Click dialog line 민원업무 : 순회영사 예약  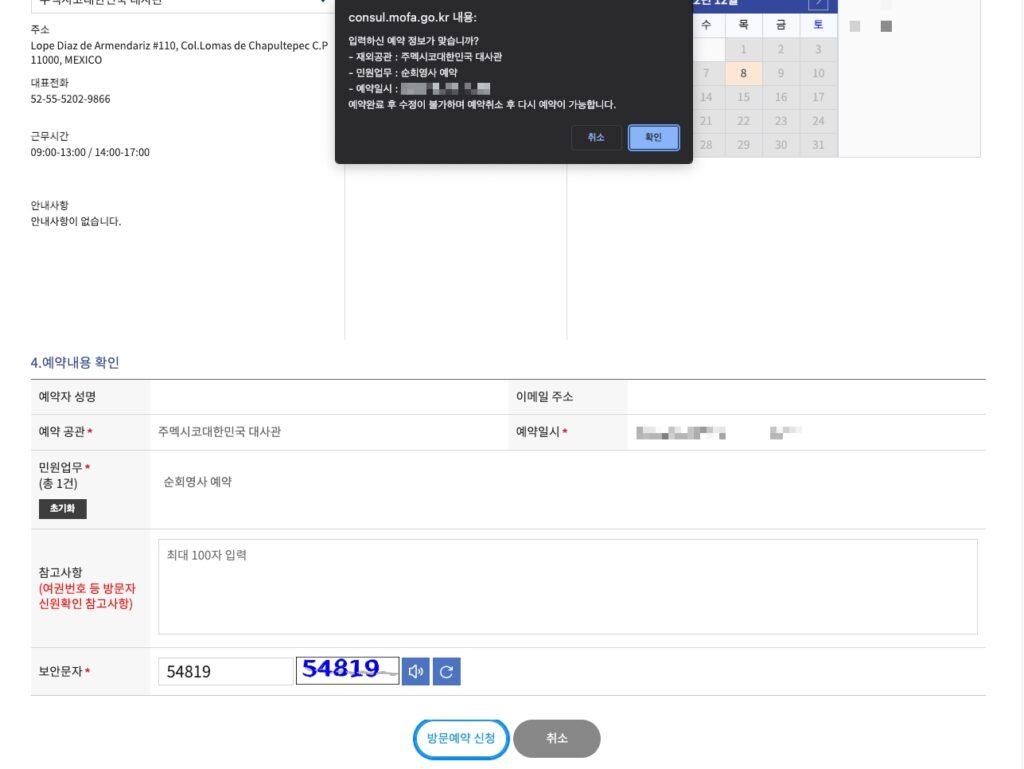point(403,72)
